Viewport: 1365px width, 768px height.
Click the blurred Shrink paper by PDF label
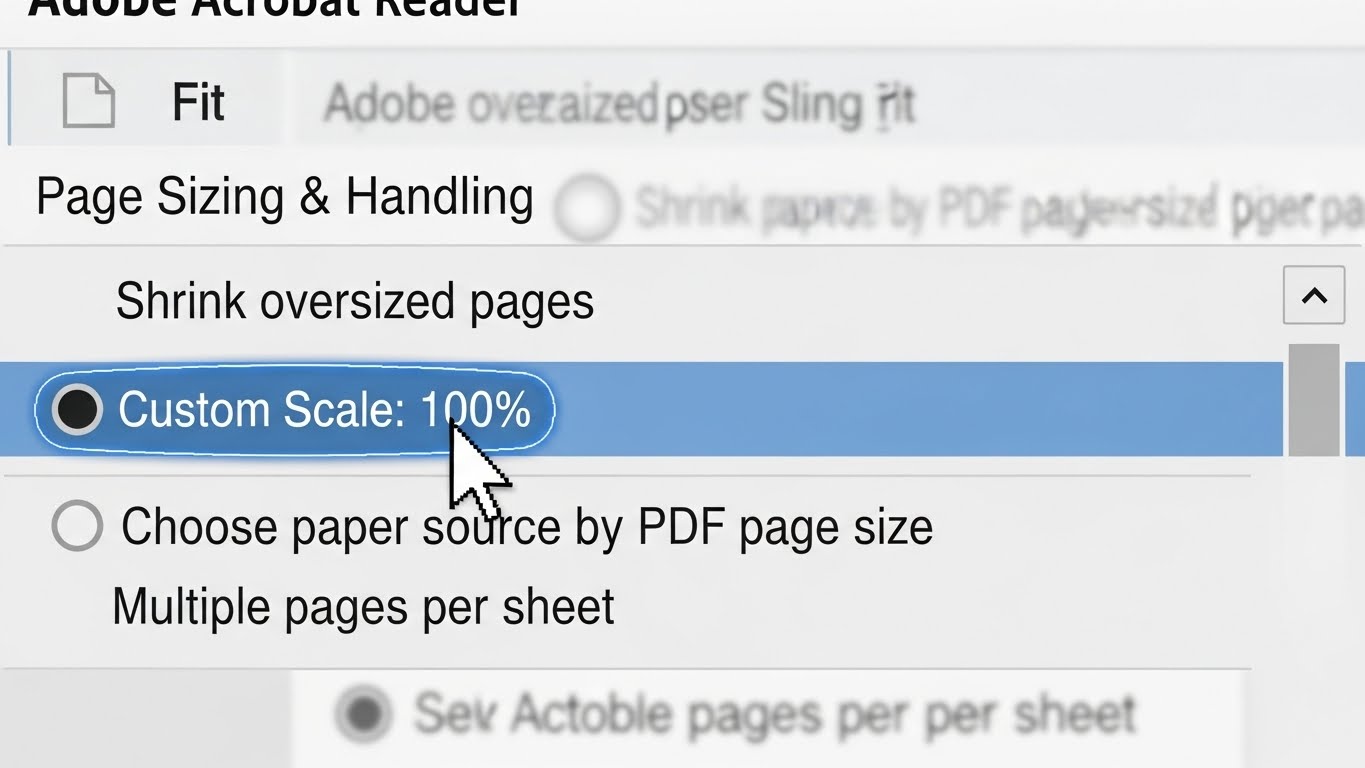[x=990, y=208]
